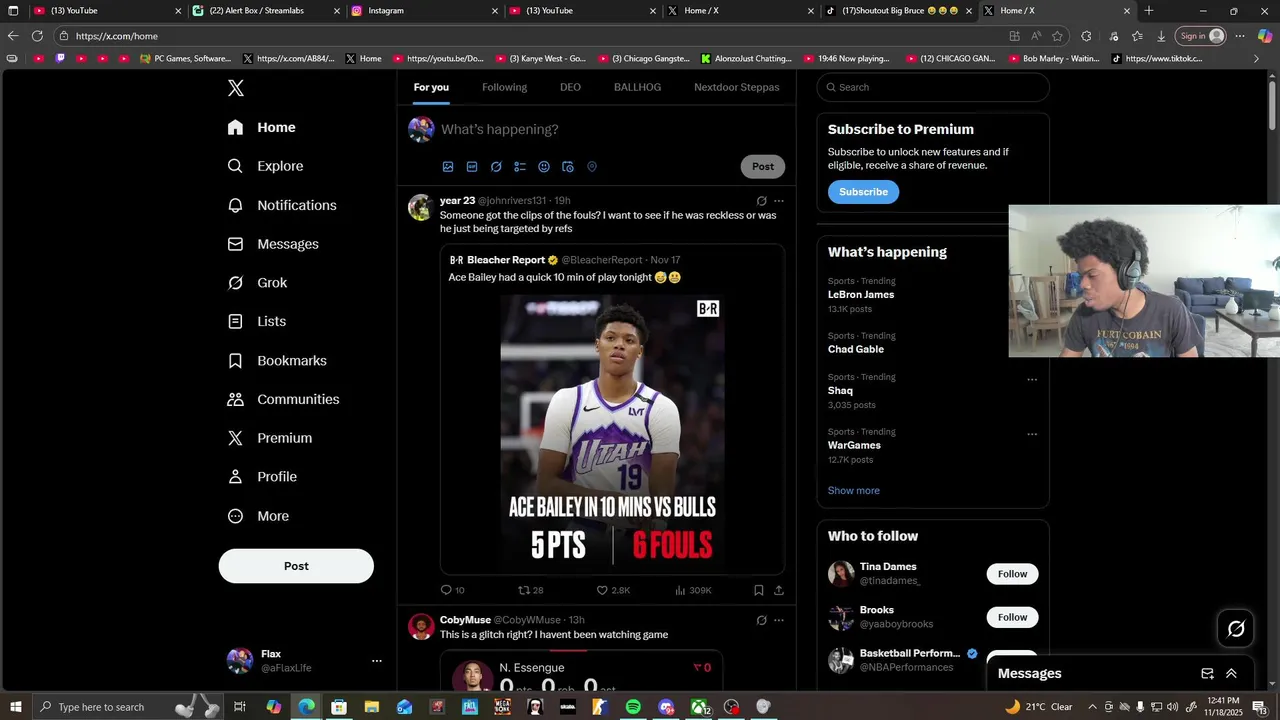The height and width of the screenshot is (720, 1280).
Task: Open Lists from the sidebar
Action: pyautogui.click(x=256, y=322)
